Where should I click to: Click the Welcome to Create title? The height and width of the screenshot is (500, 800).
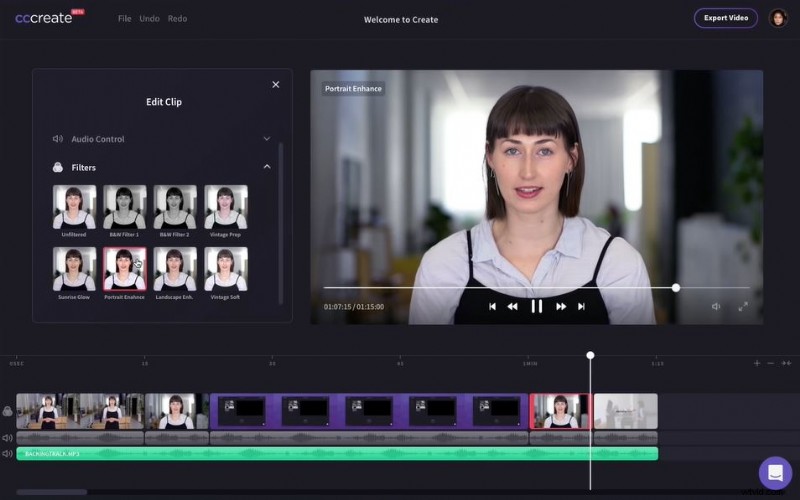click(401, 19)
